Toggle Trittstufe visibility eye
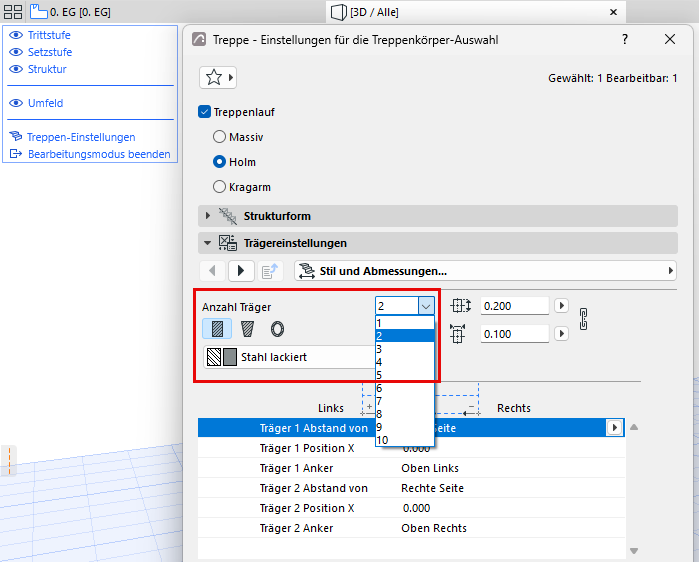The width and height of the screenshot is (699, 562). point(16,35)
